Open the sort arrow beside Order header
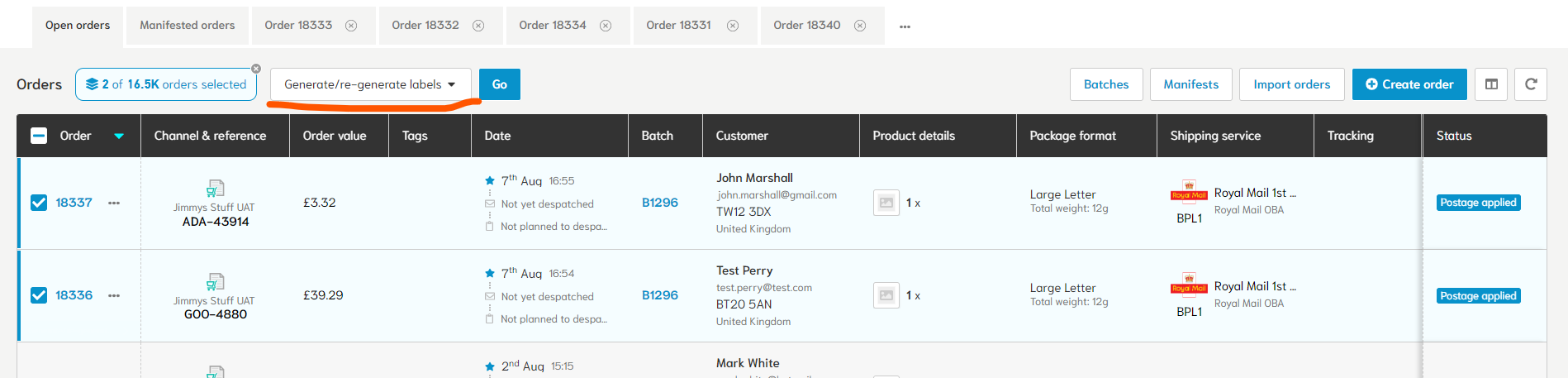 [119, 136]
